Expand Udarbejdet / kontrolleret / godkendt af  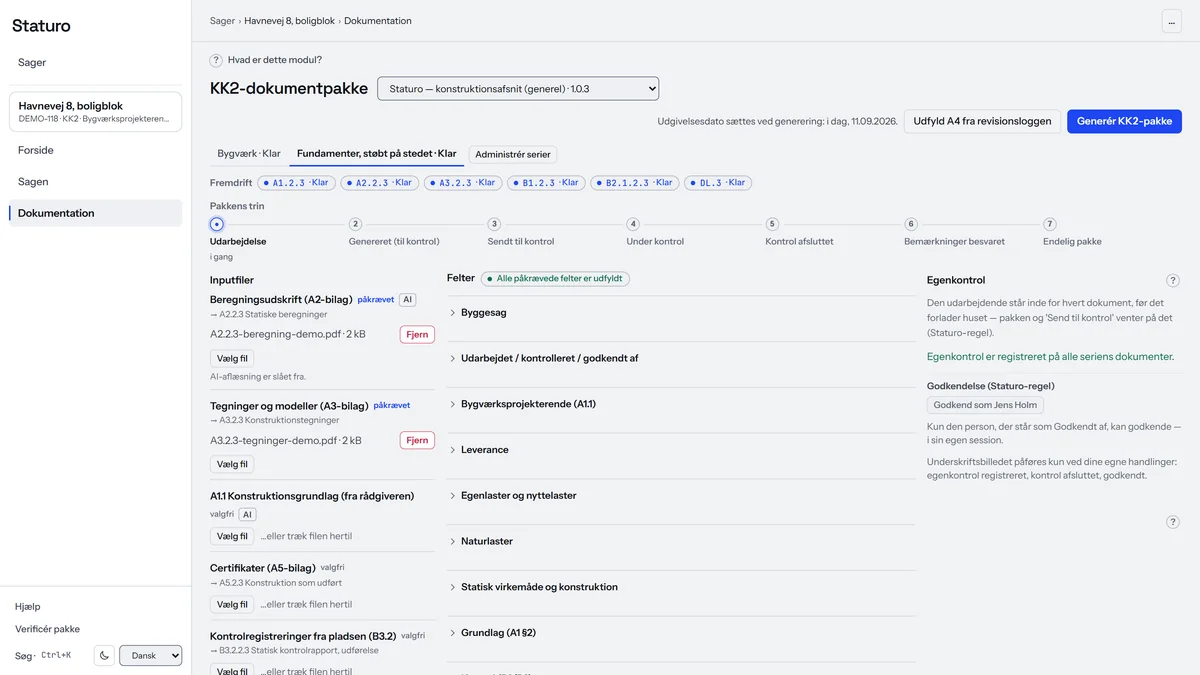(681, 358)
